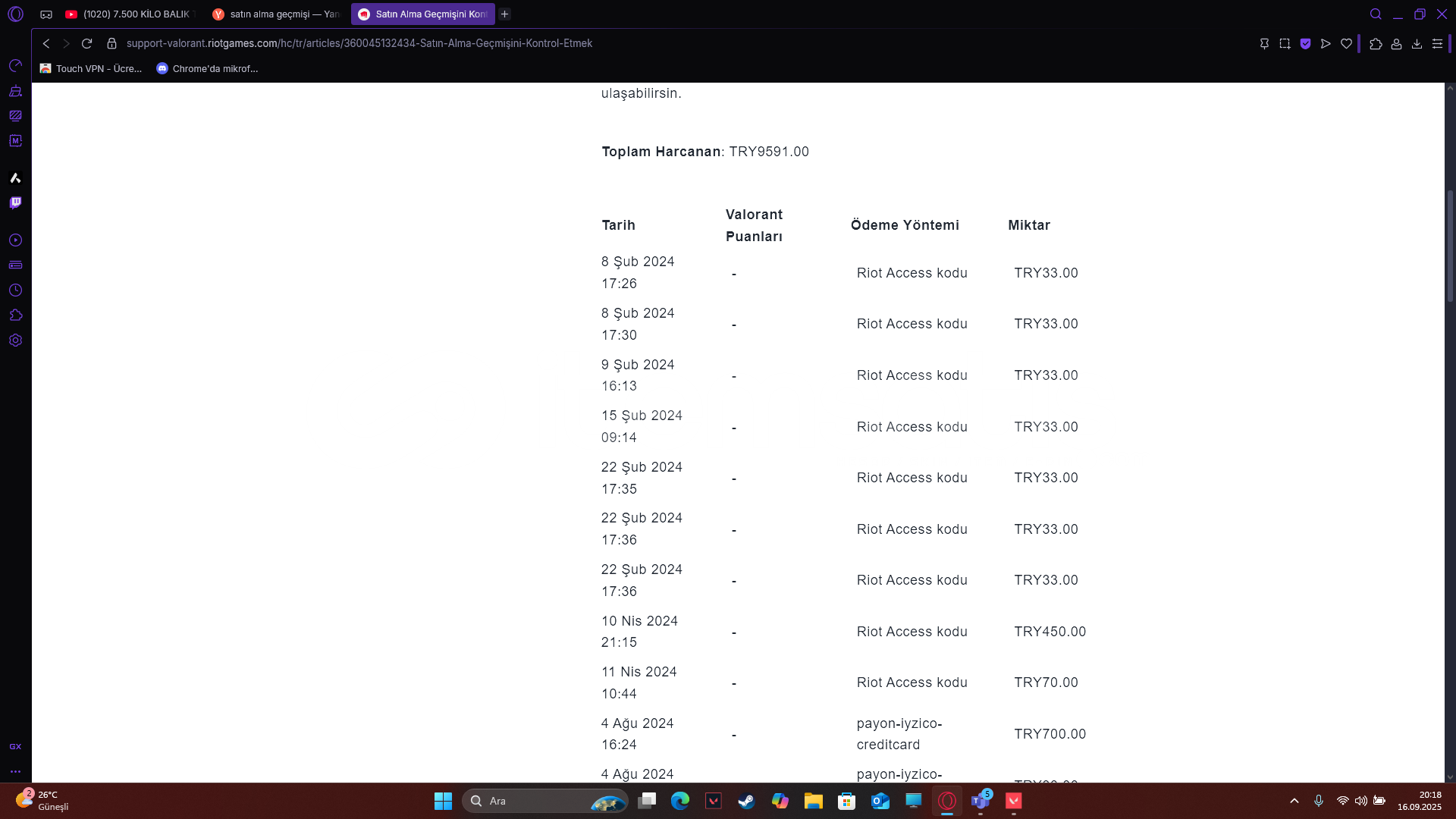The width and height of the screenshot is (1456, 819).
Task: Select the Satın Alma Geçmişini Kontrol tab
Action: point(423,14)
